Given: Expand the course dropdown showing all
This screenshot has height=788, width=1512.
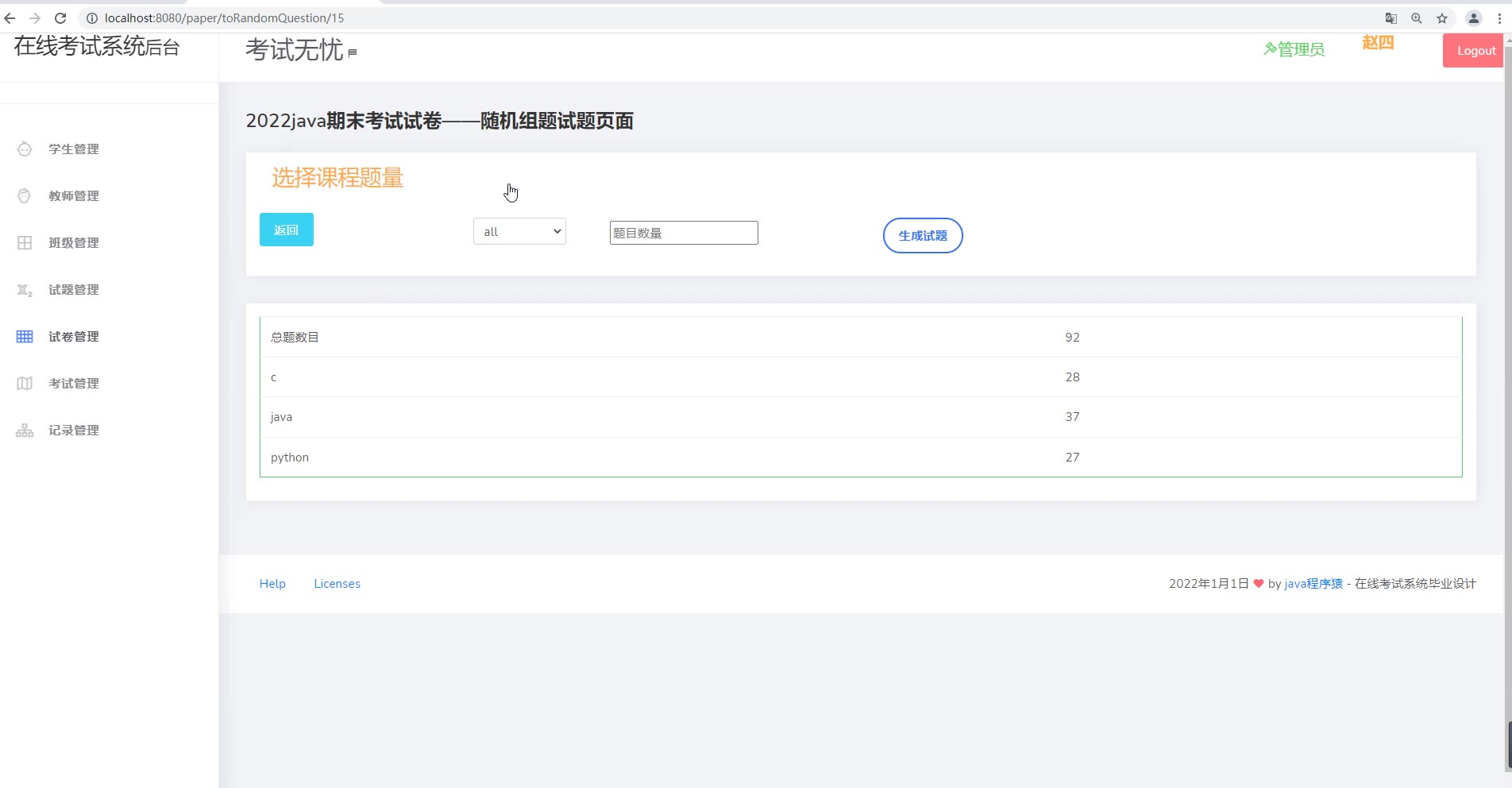Looking at the screenshot, I should click(519, 231).
